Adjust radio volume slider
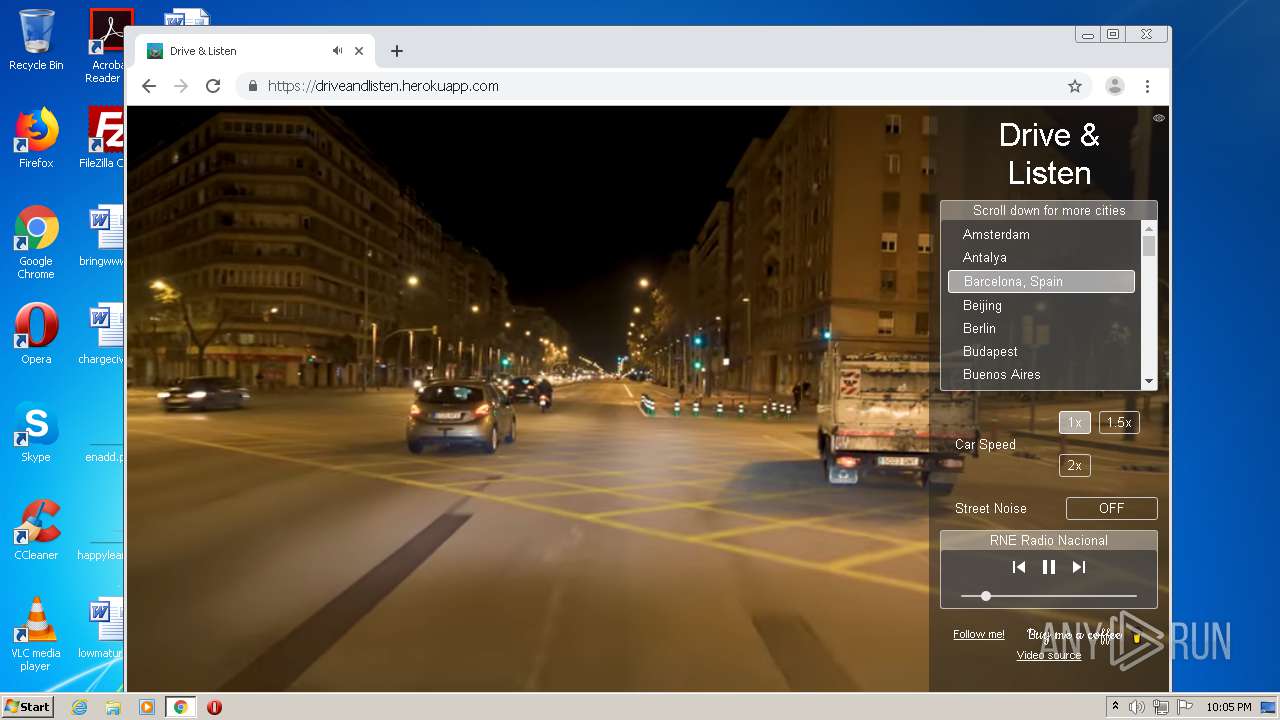 click(1049, 596)
